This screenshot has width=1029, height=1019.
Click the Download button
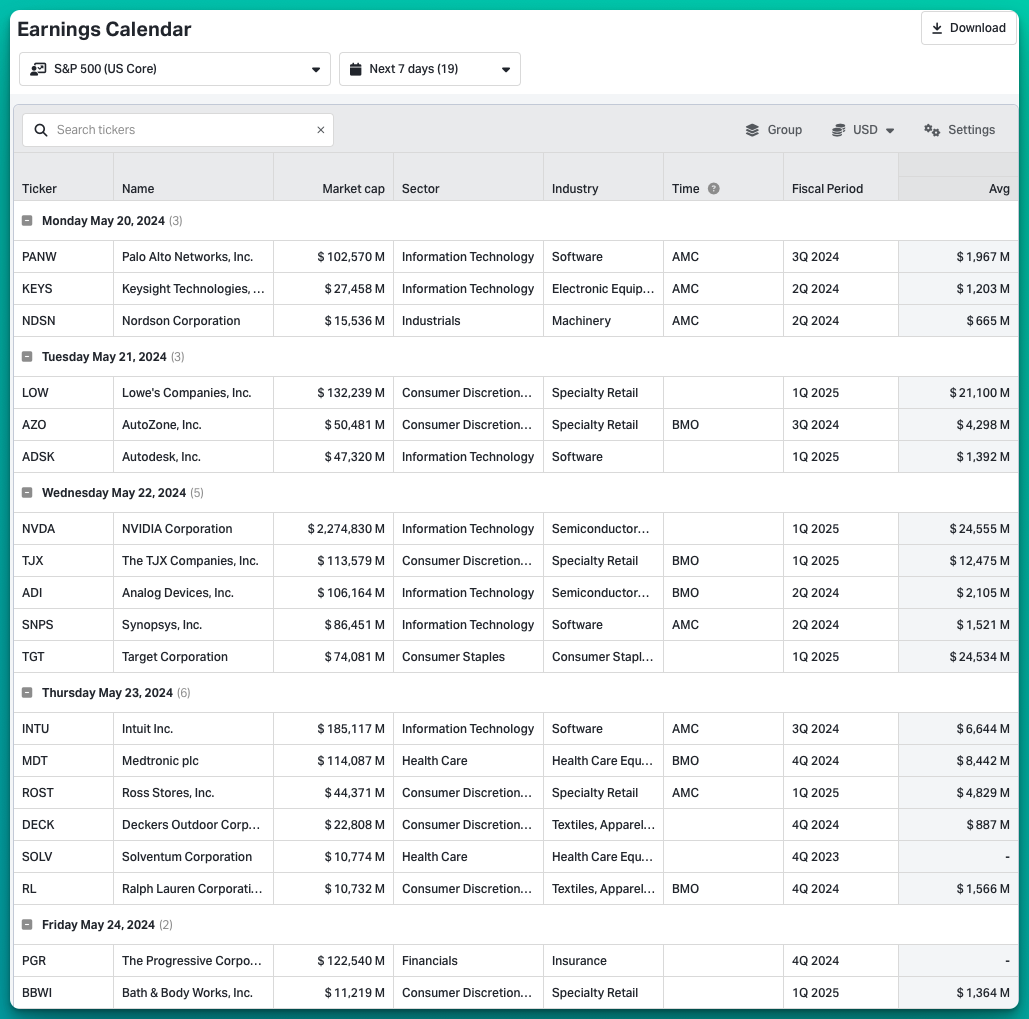[969, 28]
